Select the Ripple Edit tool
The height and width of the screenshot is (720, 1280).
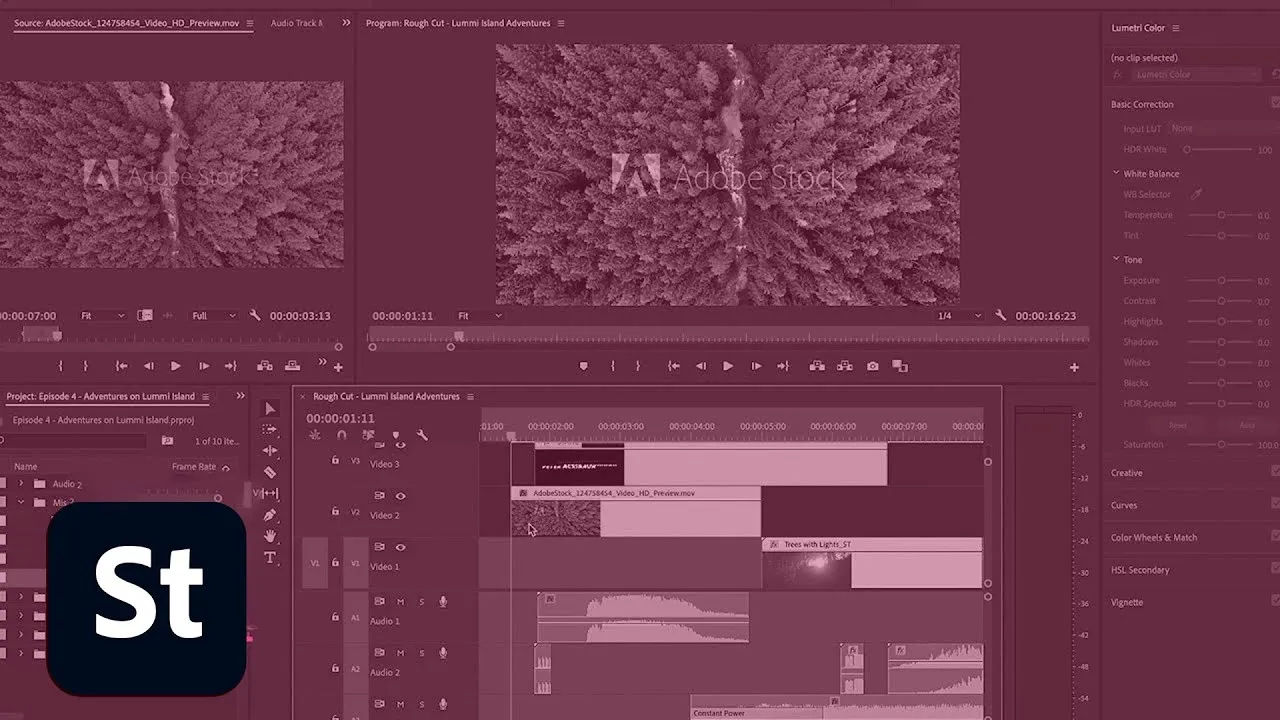pyautogui.click(x=270, y=451)
